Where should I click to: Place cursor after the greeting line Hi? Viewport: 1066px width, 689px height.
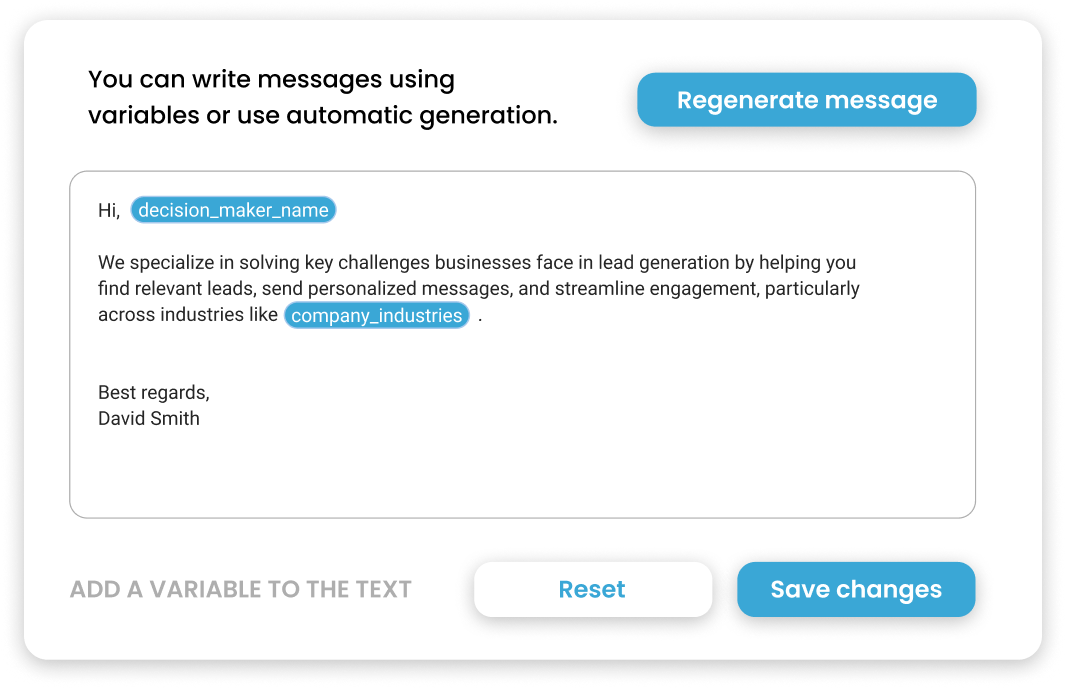tap(115, 210)
